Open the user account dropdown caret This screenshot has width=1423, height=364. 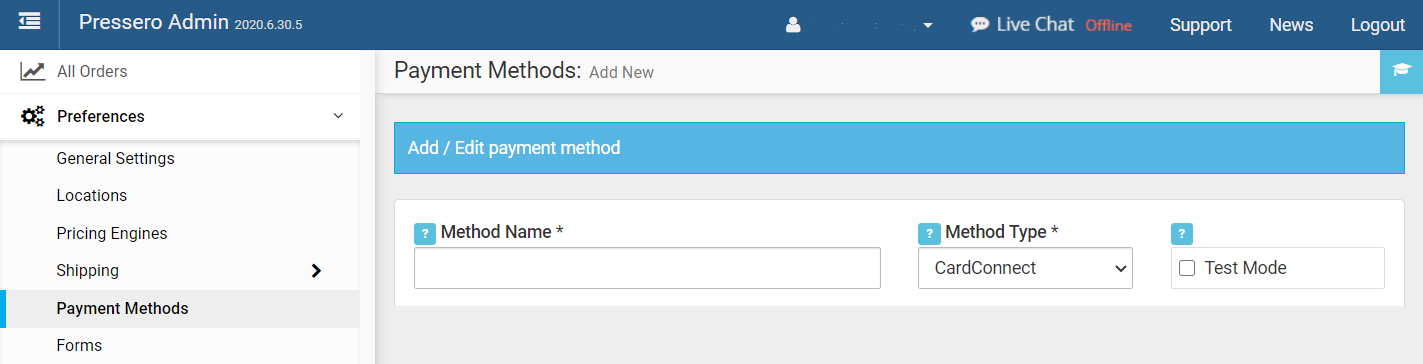pyautogui.click(x=928, y=26)
